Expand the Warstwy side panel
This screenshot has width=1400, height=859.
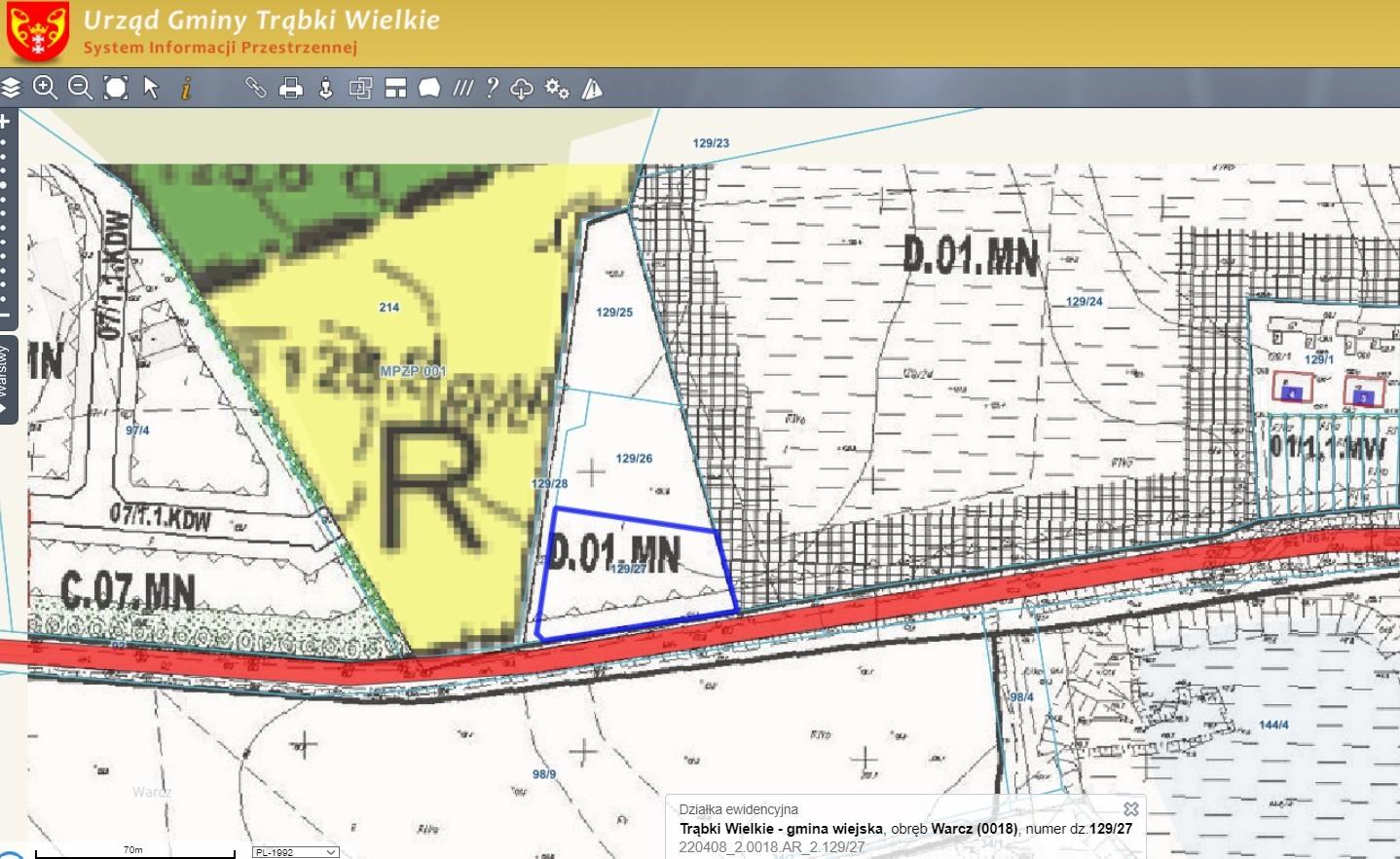coord(8,381)
